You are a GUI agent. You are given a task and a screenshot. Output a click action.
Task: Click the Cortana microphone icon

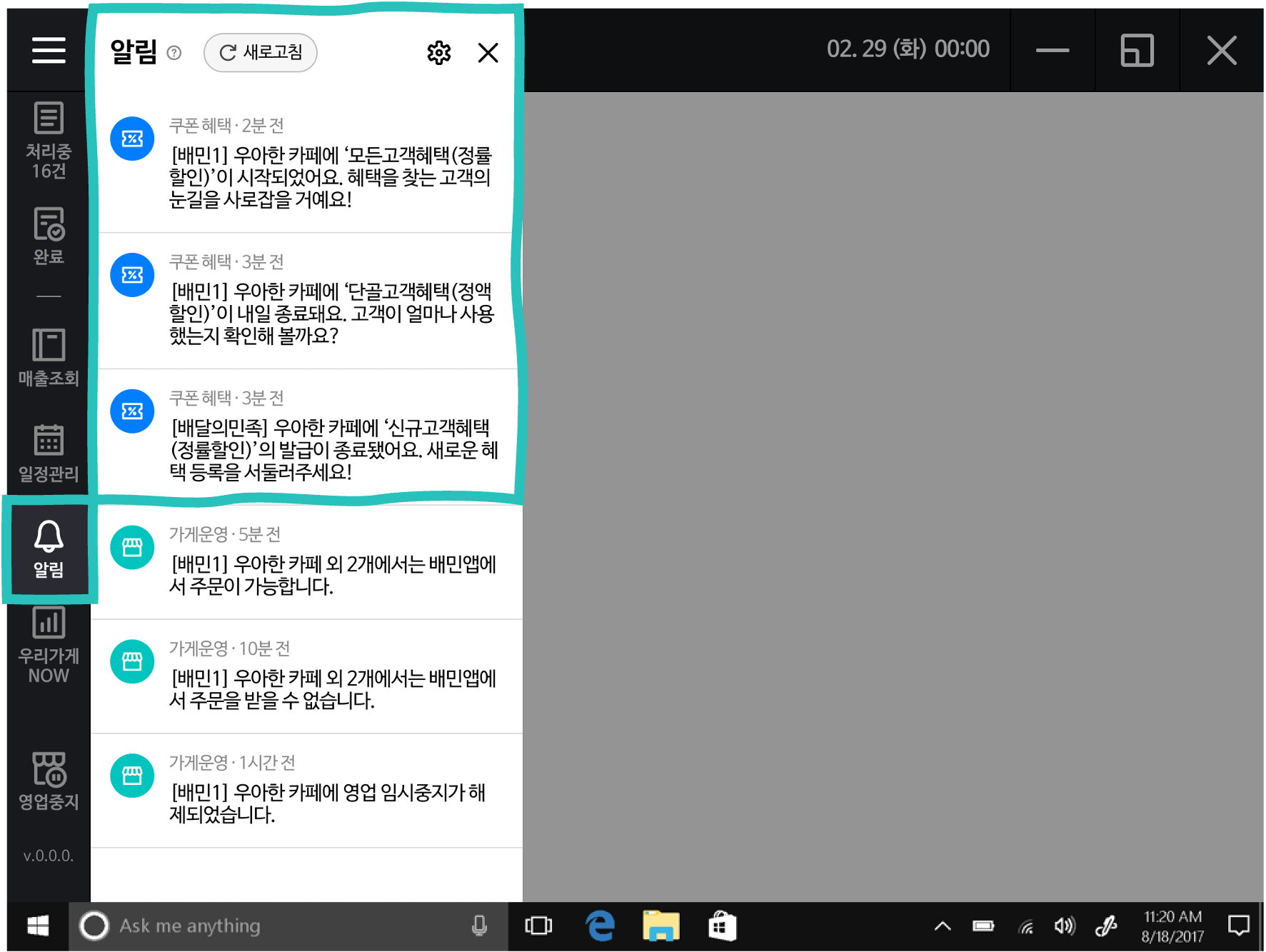(x=479, y=926)
